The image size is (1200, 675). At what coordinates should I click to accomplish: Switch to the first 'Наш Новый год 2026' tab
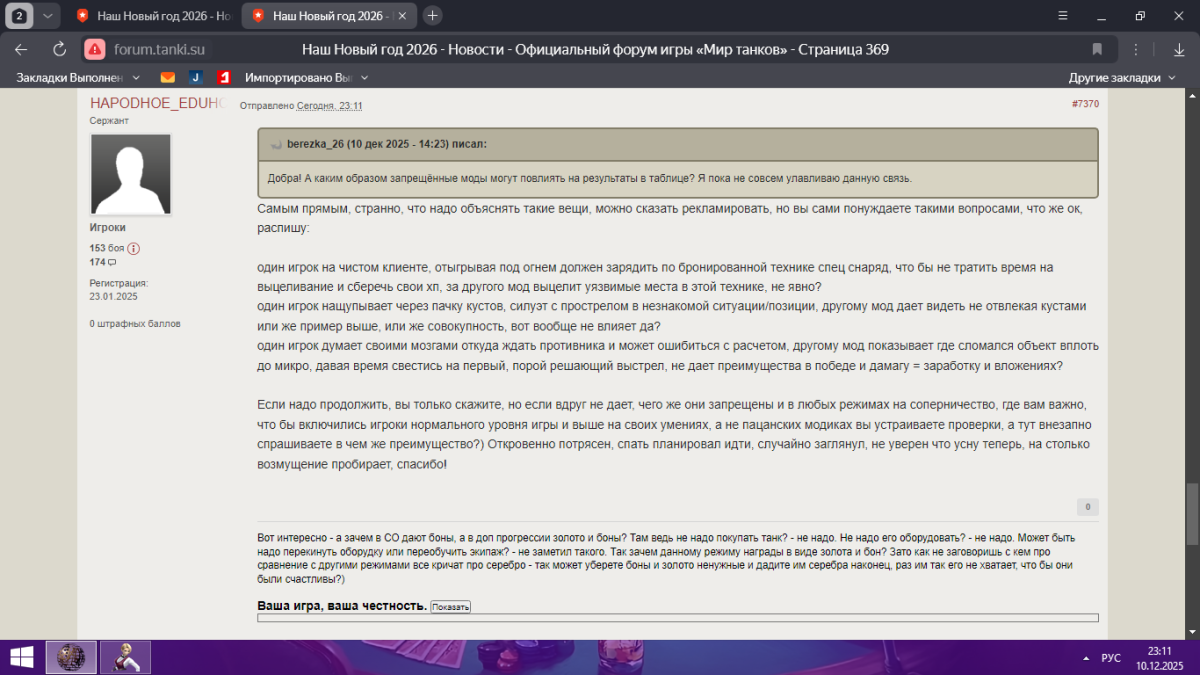[x=155, y=16]
